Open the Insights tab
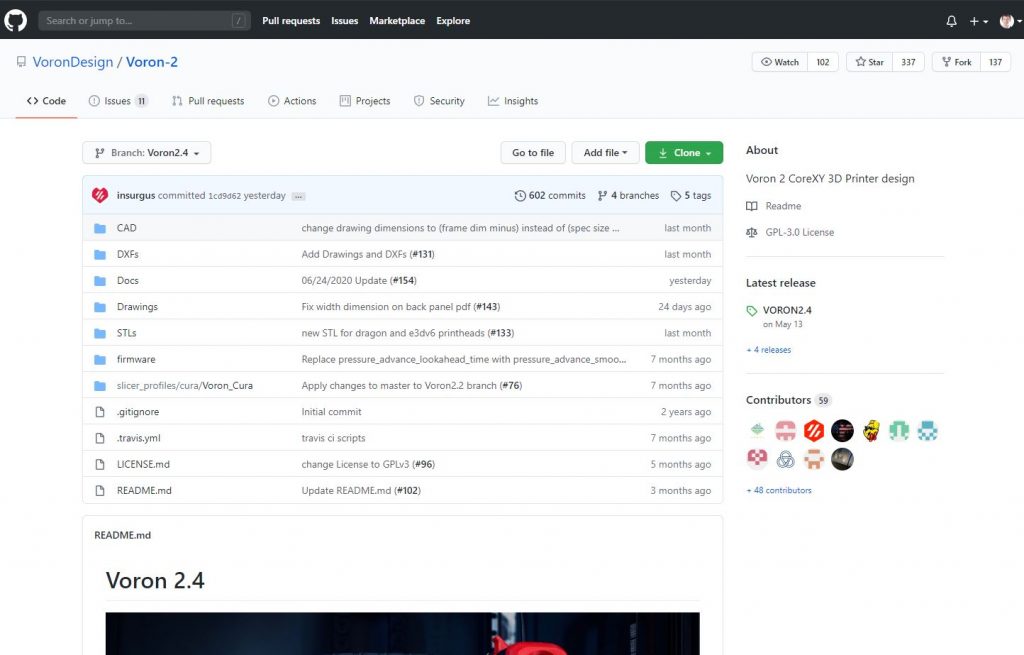Screen dimensions: 1024x655 (x=513, y=101)
